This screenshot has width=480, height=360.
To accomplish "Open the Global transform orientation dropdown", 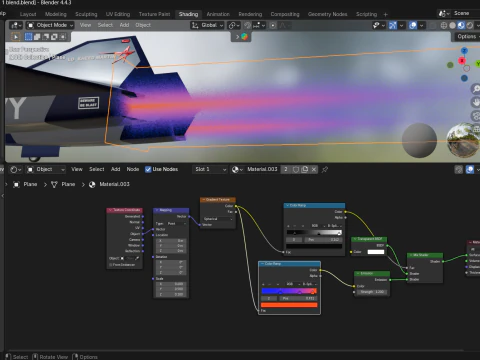I will click(x=207, y=25).
